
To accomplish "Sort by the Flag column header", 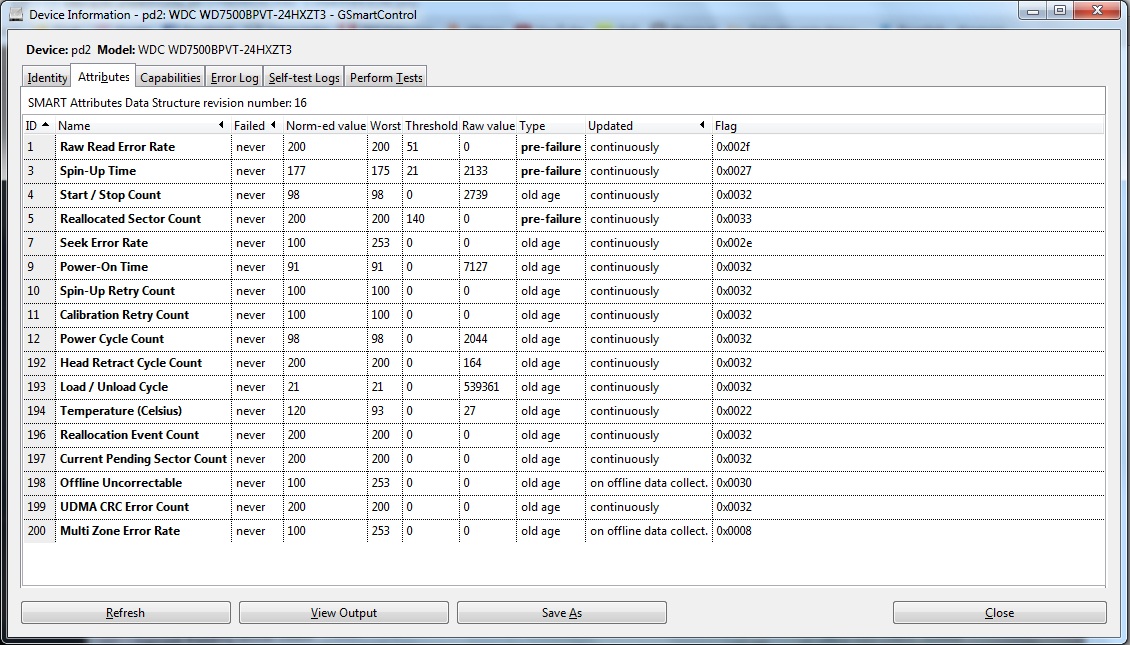I will [x=908, y=125].
